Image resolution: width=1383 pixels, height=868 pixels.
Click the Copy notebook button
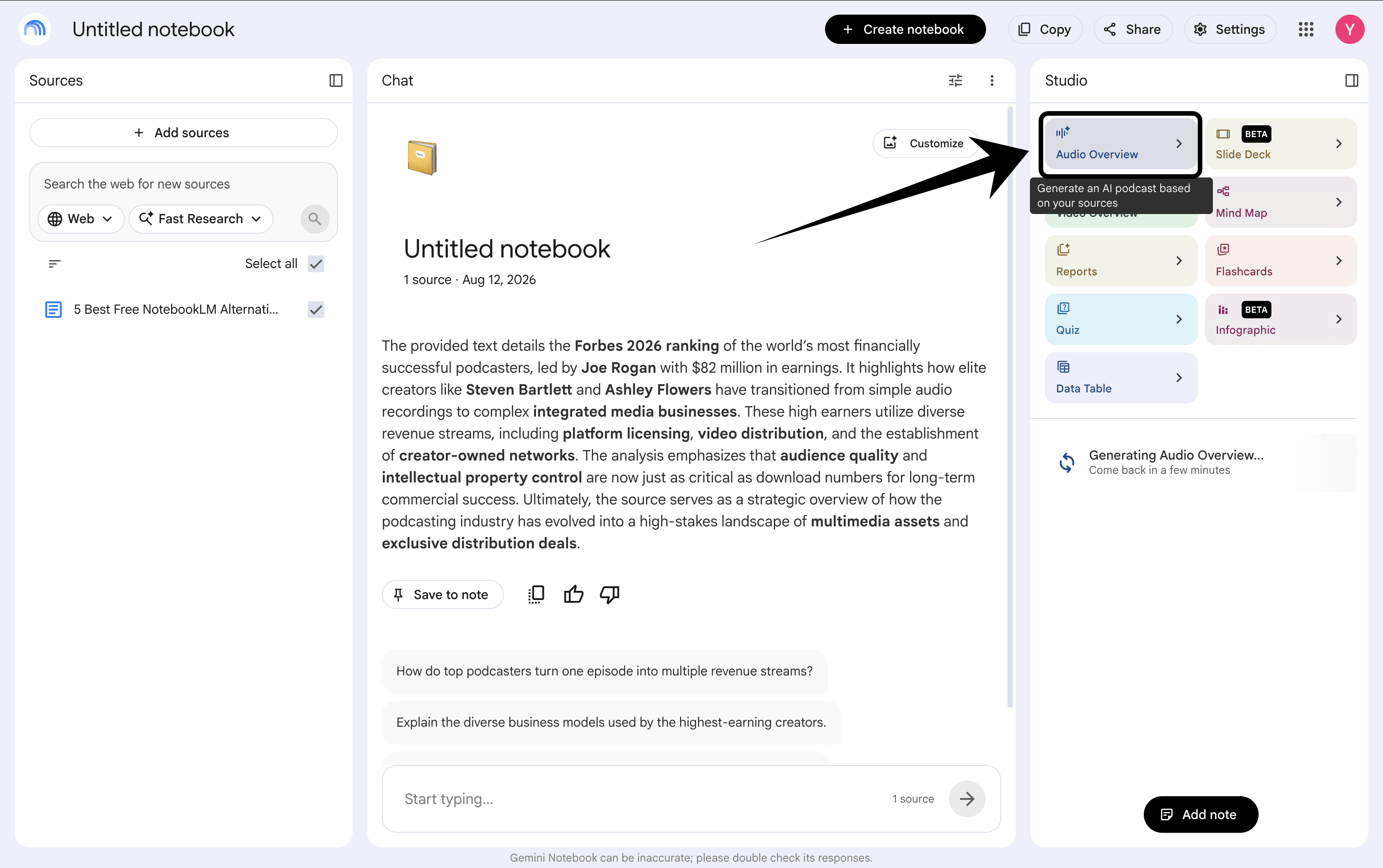click(1045, 29)
